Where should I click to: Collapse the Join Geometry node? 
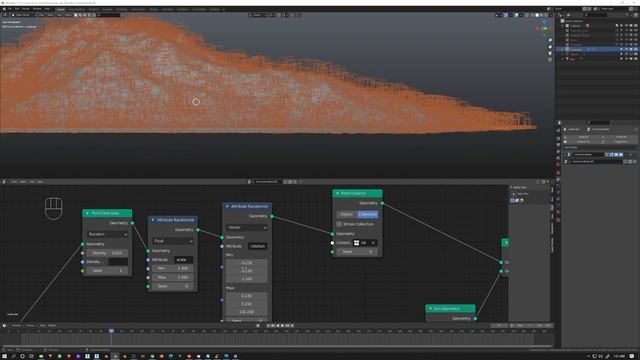coord(431,309)
